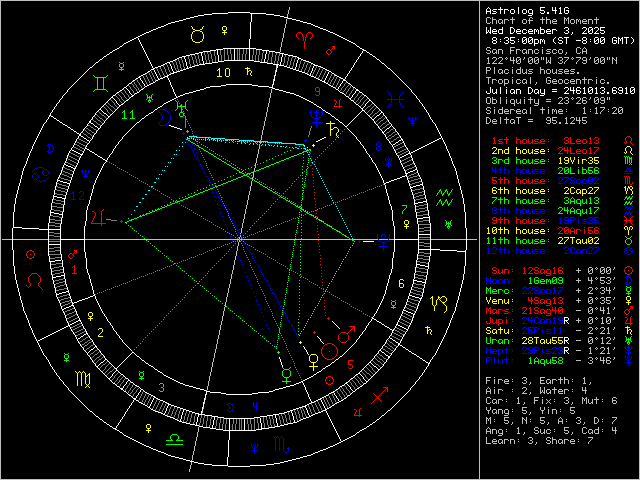Select the yellow house number 10 in the wheel
This screenshot has width=640, height=480.
coord(223,73)
